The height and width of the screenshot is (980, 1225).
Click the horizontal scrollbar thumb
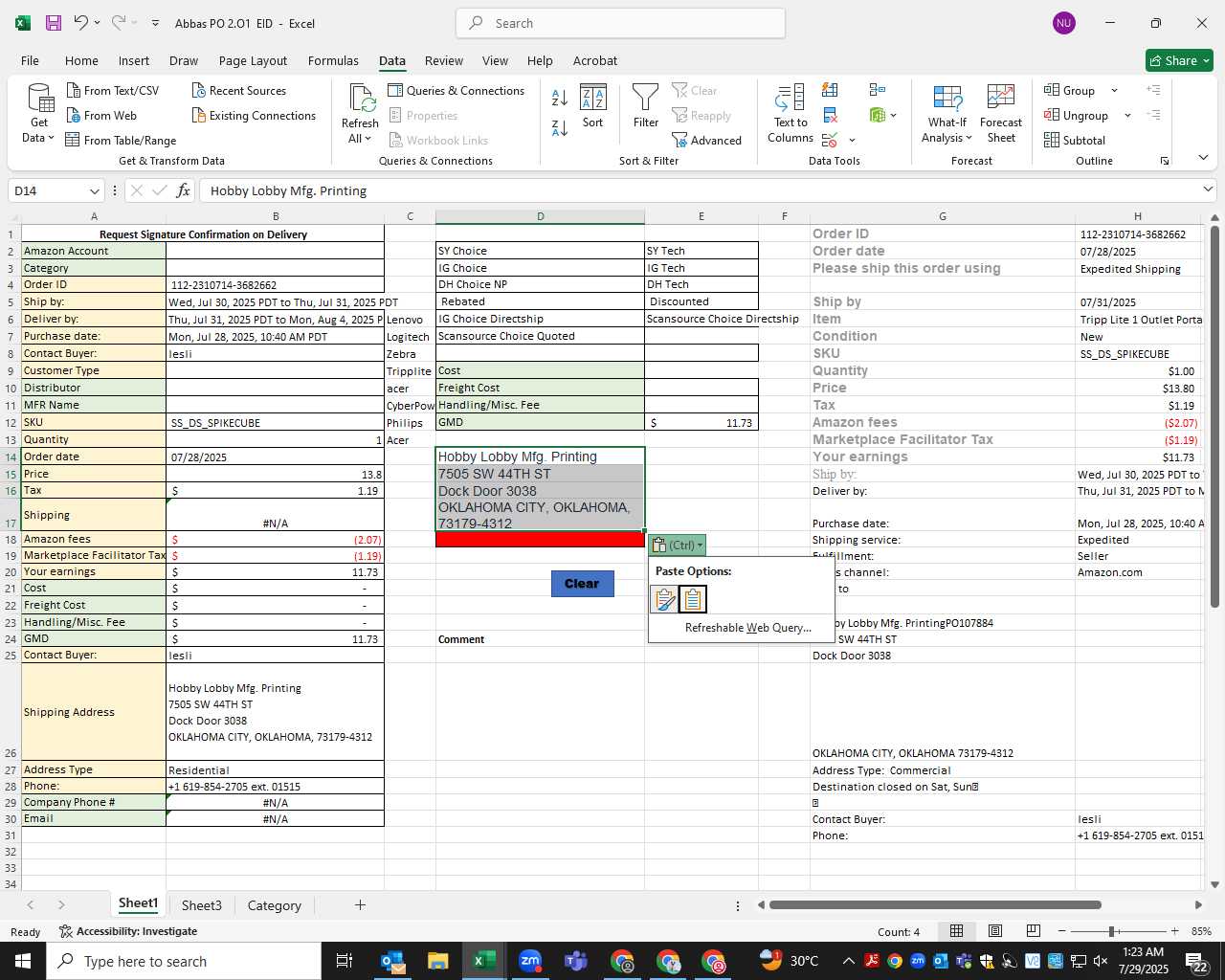coord(935,904)
